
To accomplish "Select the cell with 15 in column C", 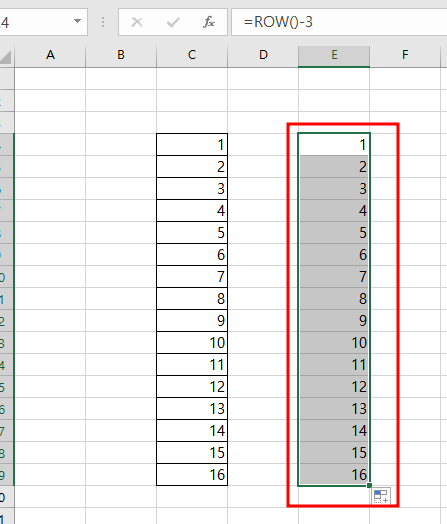I will (192, 452).
